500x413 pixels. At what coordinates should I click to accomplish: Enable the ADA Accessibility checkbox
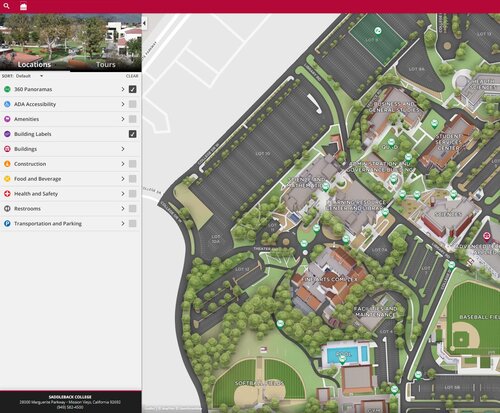coord(133,104)
